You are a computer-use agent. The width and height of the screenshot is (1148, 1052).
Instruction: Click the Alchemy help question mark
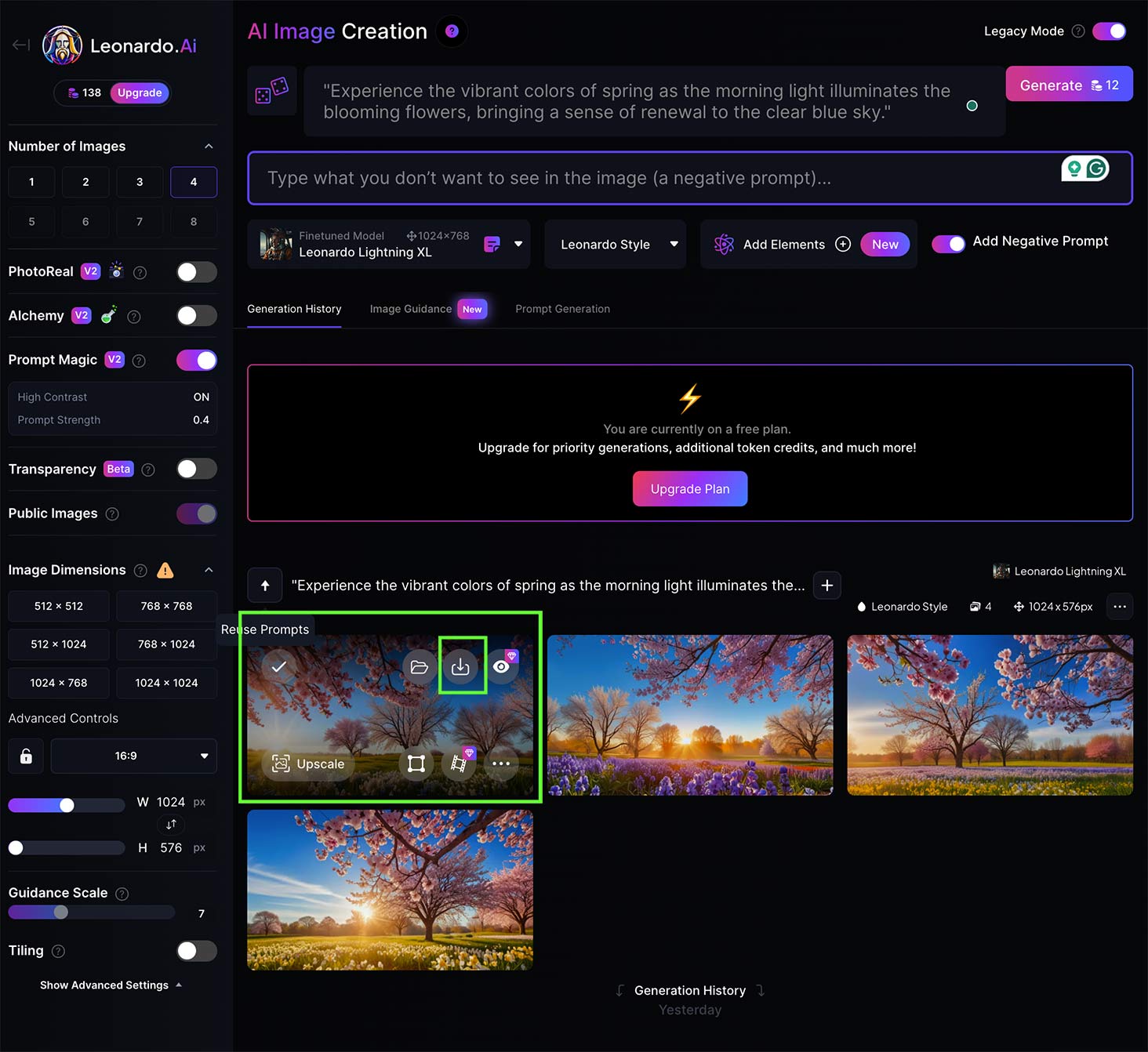[x=134, y=317]
